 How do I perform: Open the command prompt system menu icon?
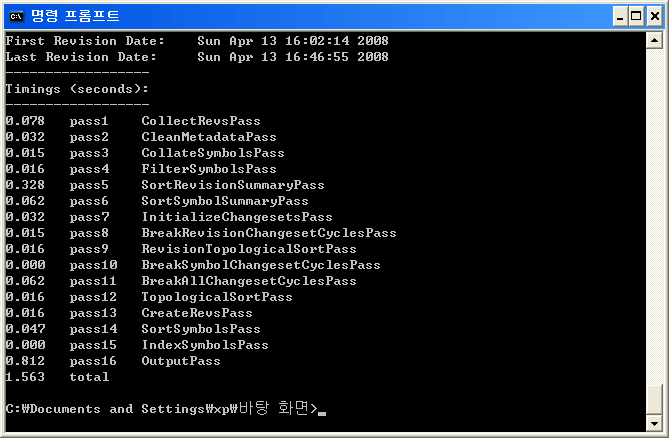tap(16, 15)
